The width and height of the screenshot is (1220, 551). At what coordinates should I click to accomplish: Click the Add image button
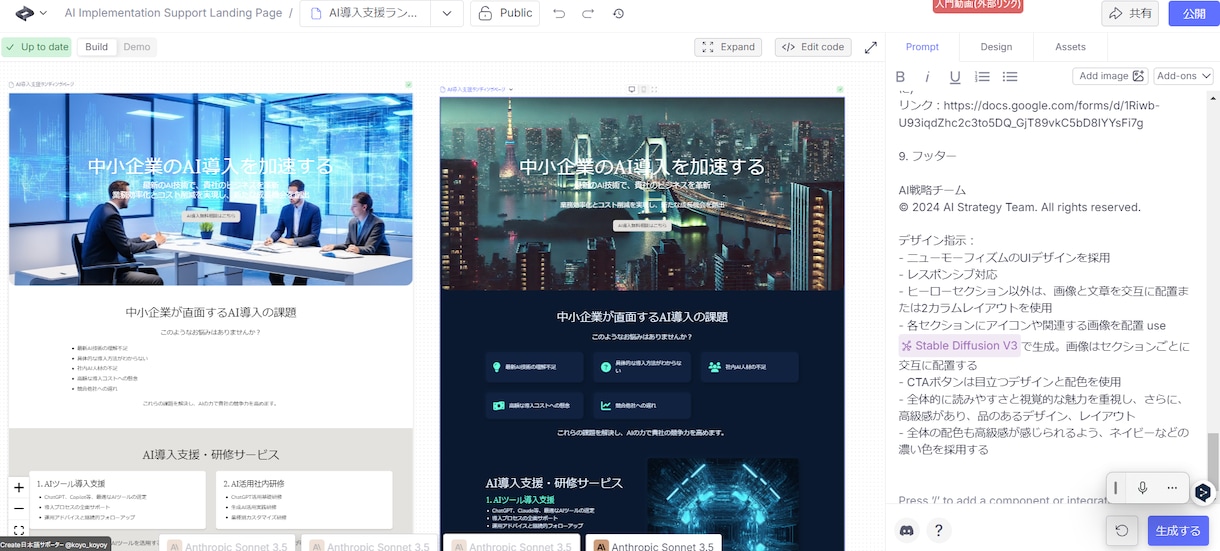[x=1111, y=76]
